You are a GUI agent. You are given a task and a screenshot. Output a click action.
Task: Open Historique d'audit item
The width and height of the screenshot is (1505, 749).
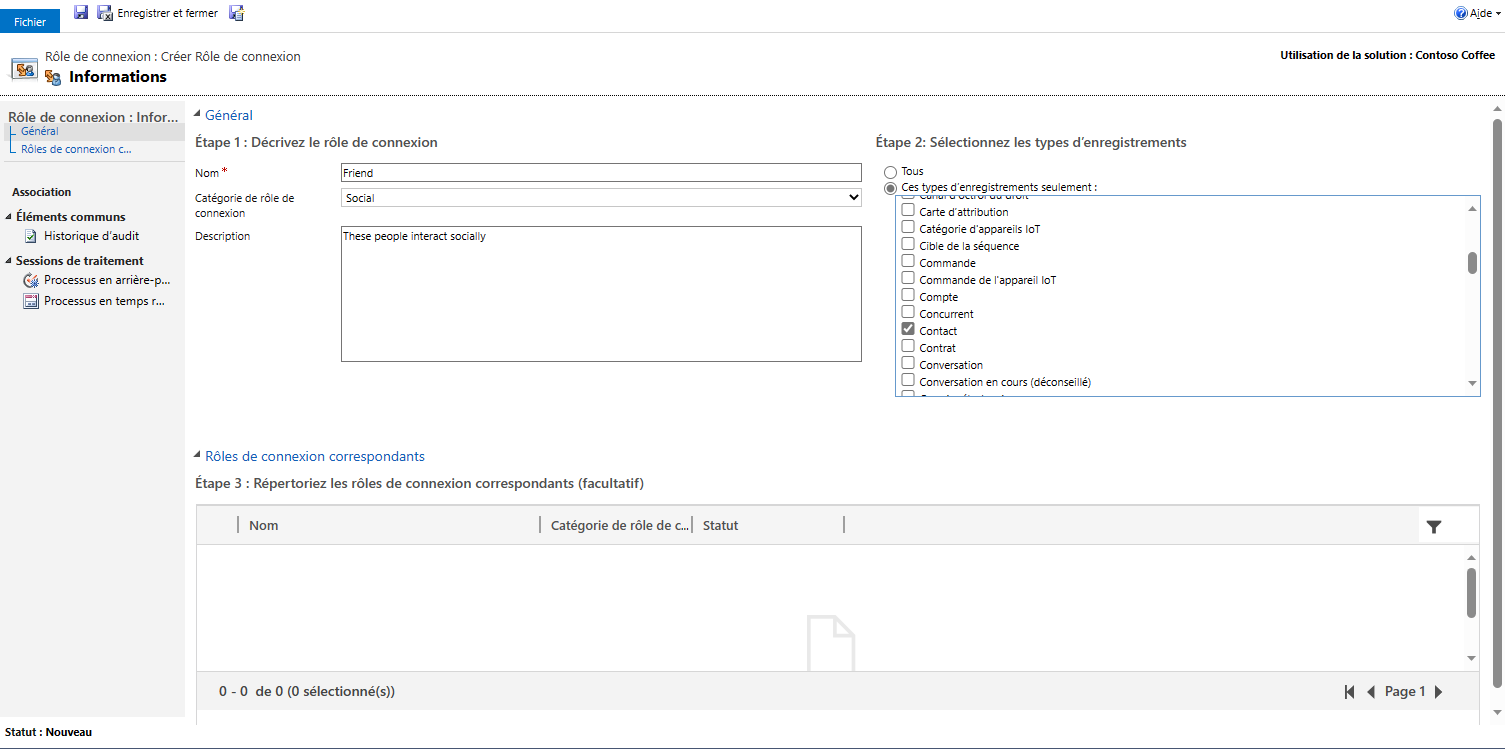(x=91, y=236)
